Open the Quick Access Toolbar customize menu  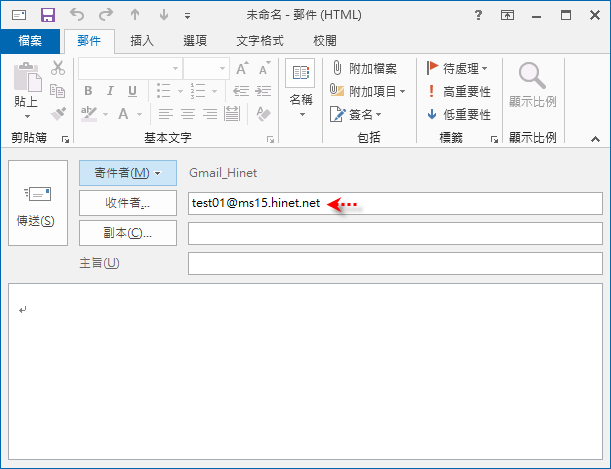187,16
